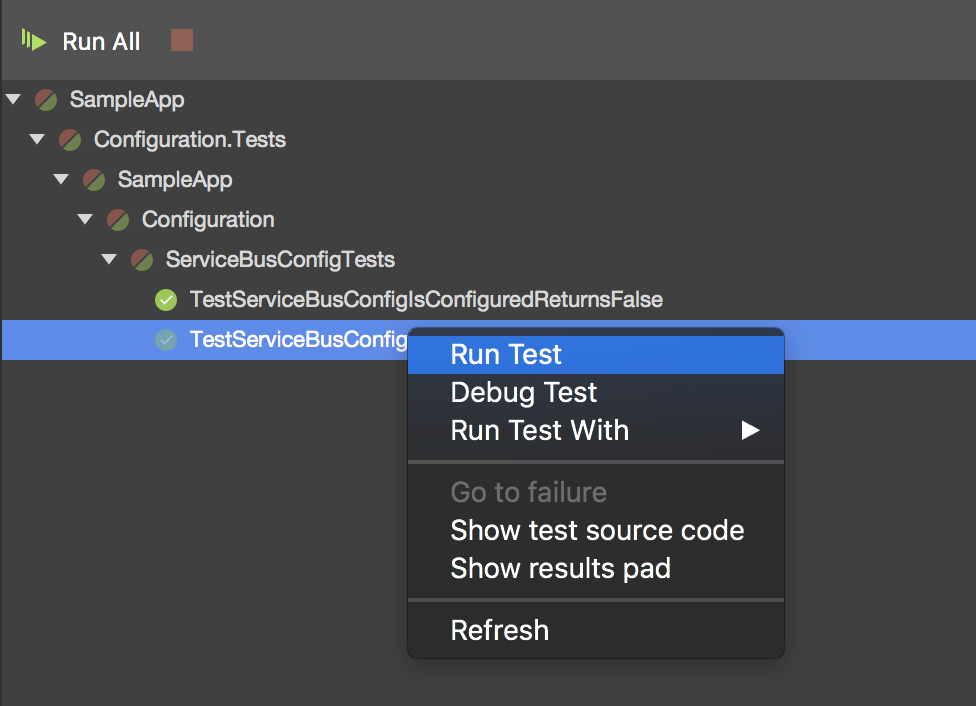The image size is (976, 706).
Task: Click the ServiceBusConfigTests status icon
Action: [142, 260]
